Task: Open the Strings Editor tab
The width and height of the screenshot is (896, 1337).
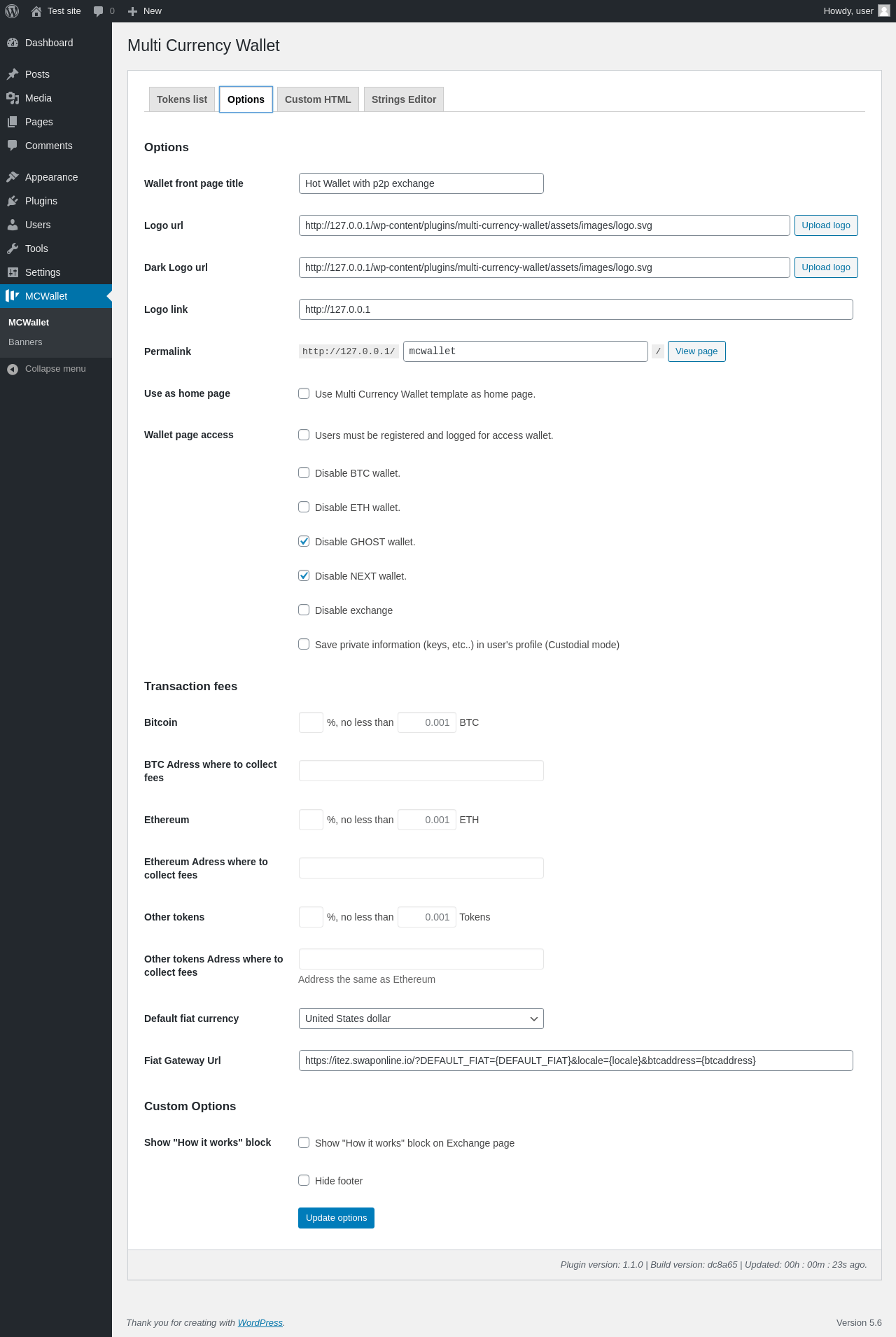Action: pyautogui.click(x=404, y=99)
